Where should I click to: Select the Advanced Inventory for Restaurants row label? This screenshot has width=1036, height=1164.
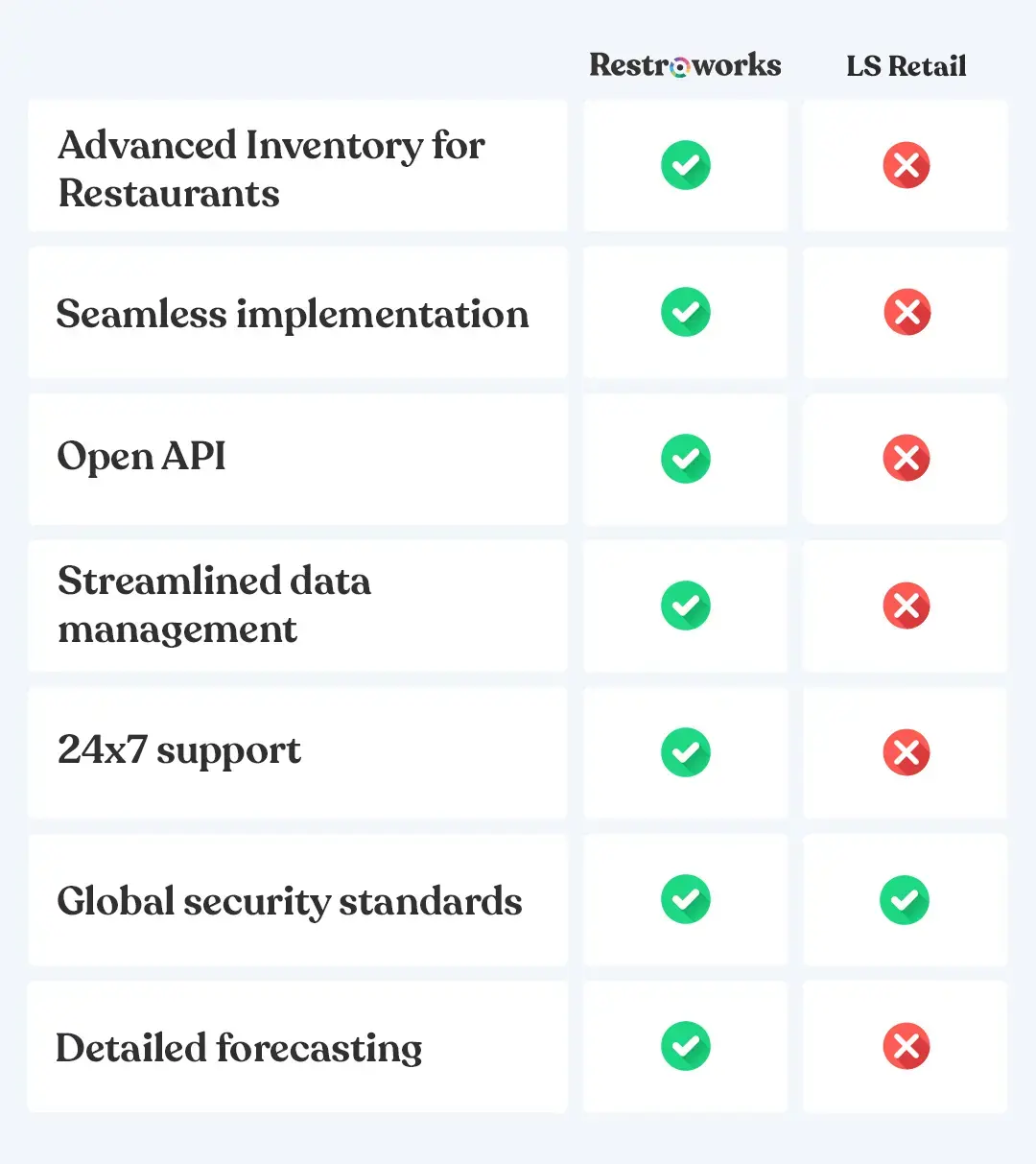[271, 169]
